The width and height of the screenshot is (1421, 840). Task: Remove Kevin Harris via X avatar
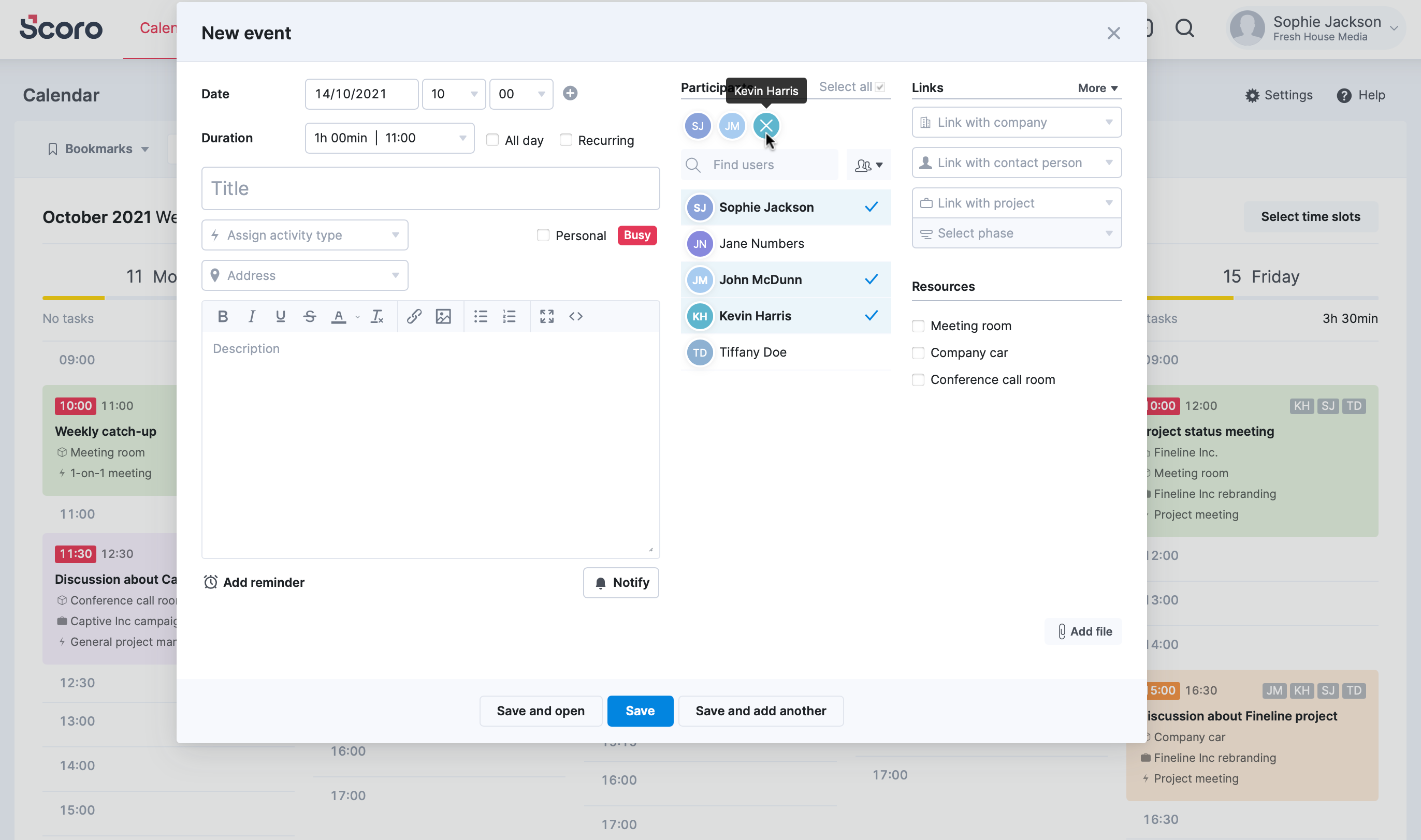coord(766,126)
